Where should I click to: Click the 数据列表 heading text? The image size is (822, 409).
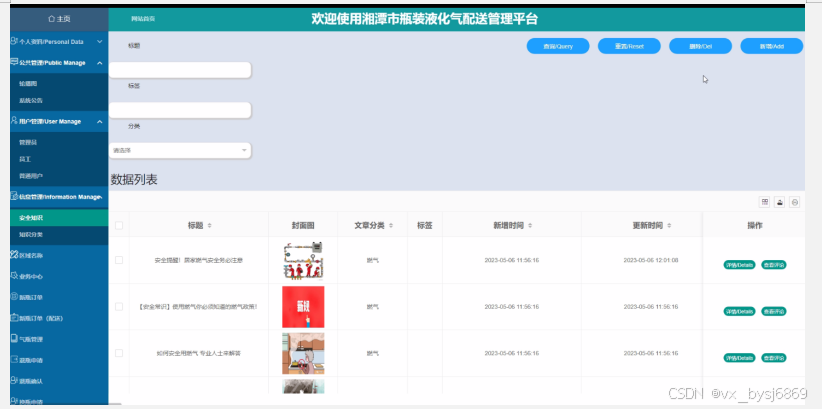134,180
